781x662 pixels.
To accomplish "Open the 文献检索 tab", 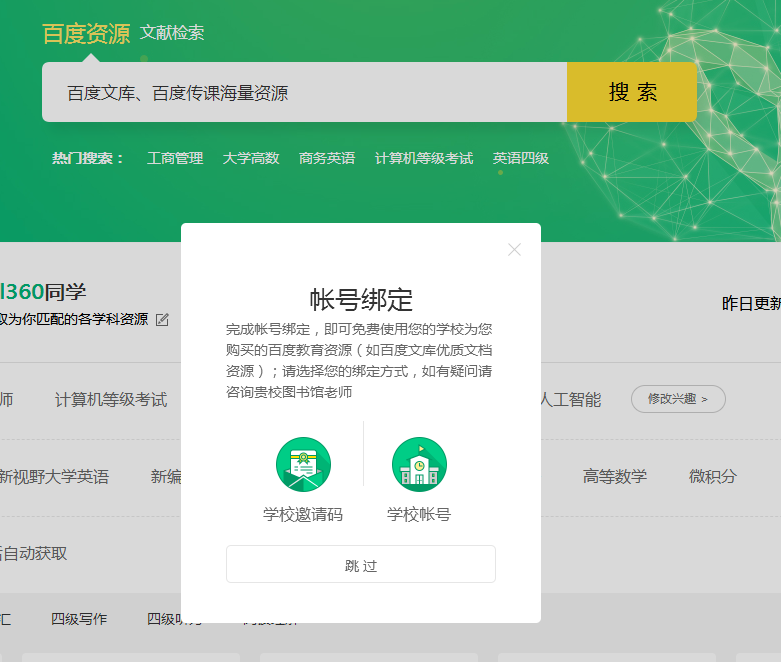I will 172,33.
